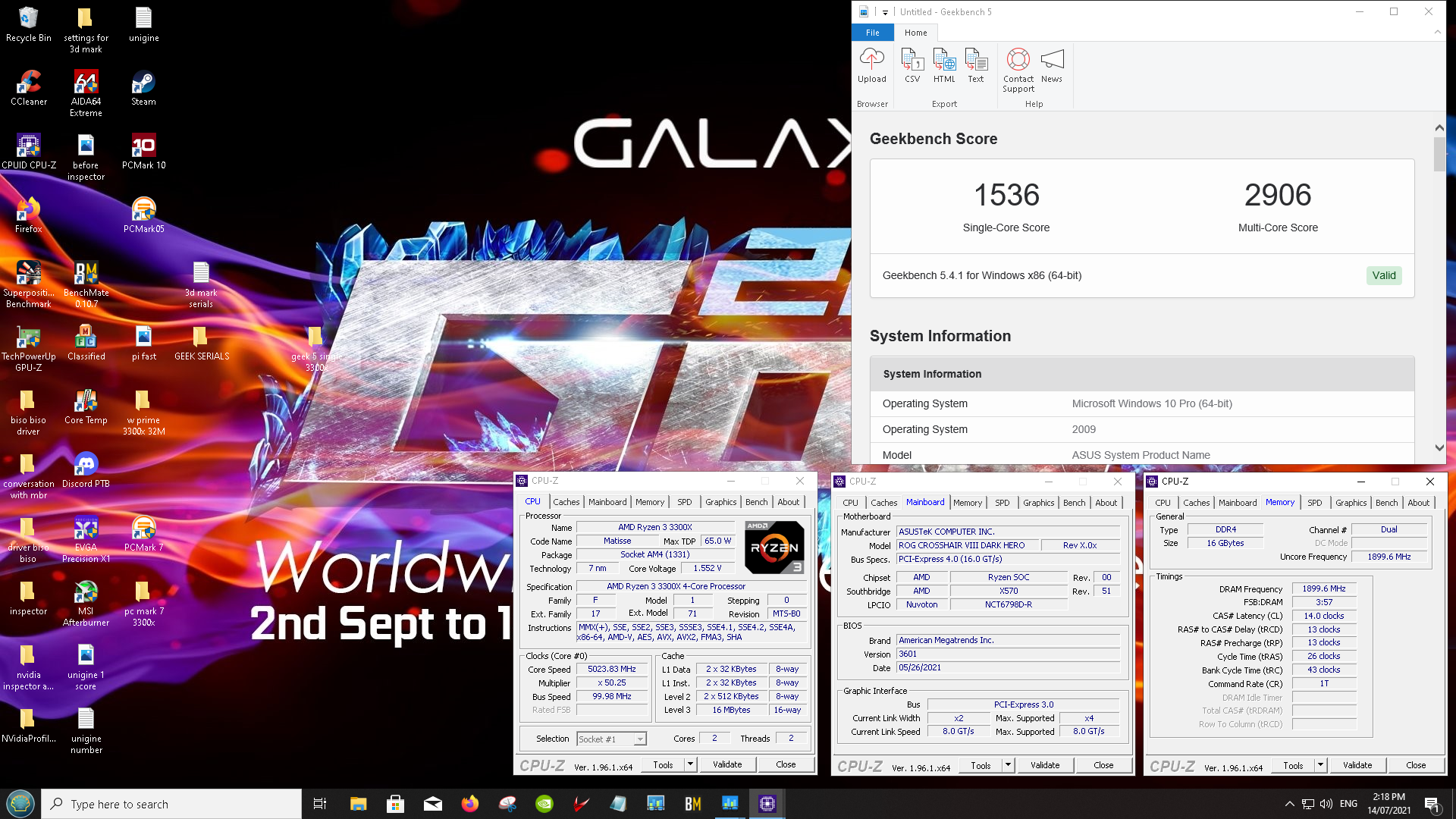Switch to Home tab in Geekbench
This screenshot has height=819, width=1456.
[x=915, y=33]
